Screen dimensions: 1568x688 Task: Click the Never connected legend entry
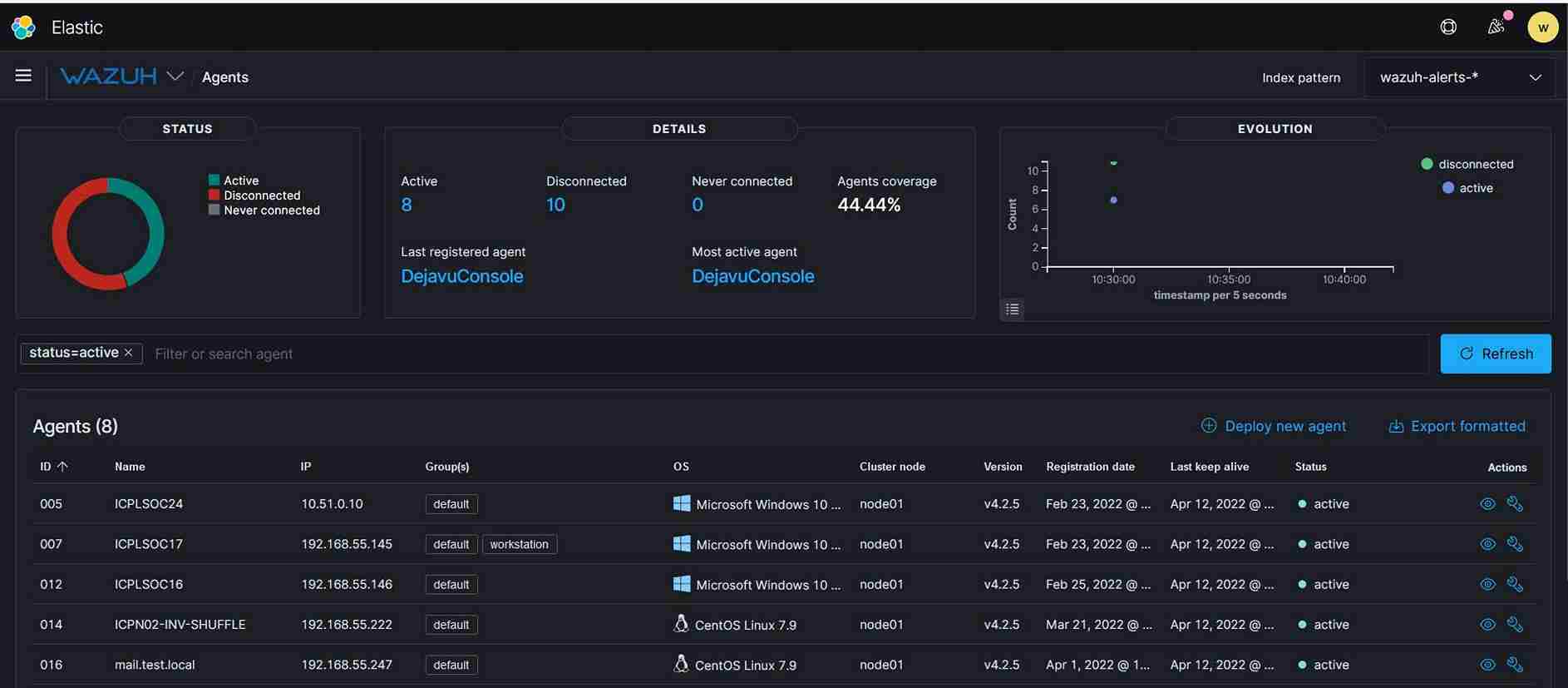click(x=264, y=210)
